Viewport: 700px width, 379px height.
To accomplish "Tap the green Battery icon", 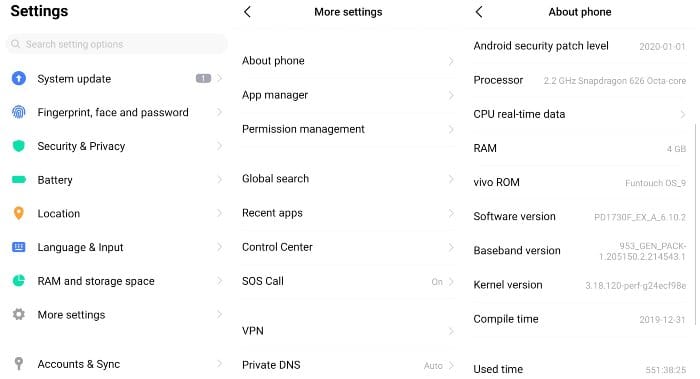I will (19, 179).
